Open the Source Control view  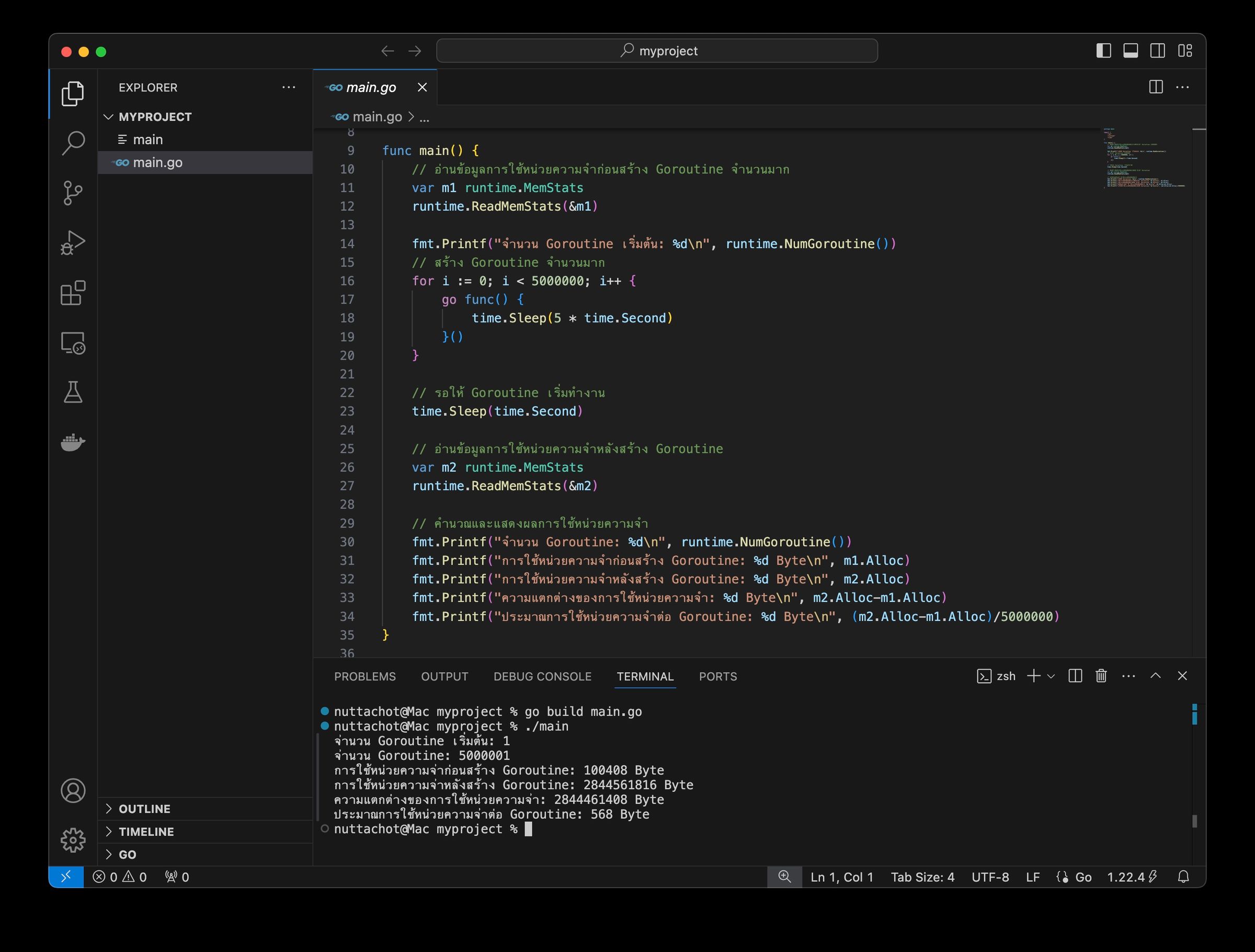pos(73,193)
